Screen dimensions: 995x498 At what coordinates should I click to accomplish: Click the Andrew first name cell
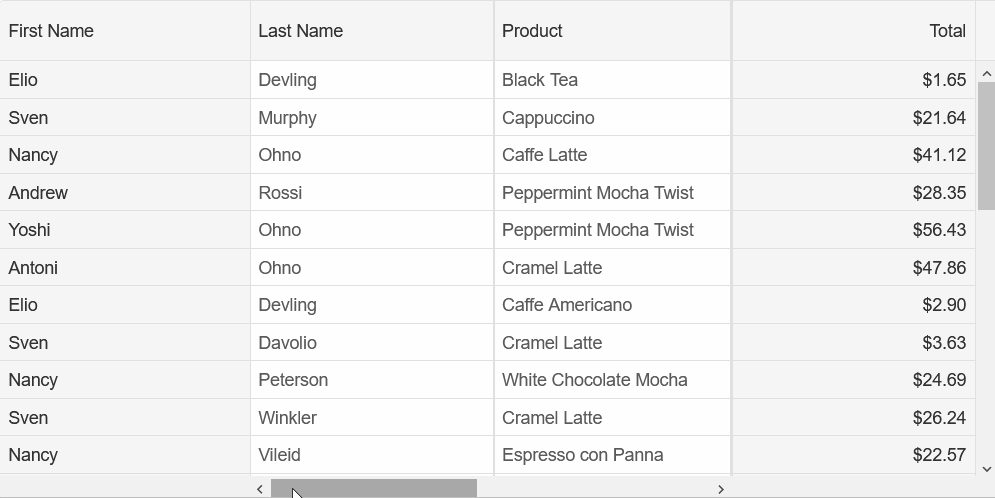[x=125, y=192]
